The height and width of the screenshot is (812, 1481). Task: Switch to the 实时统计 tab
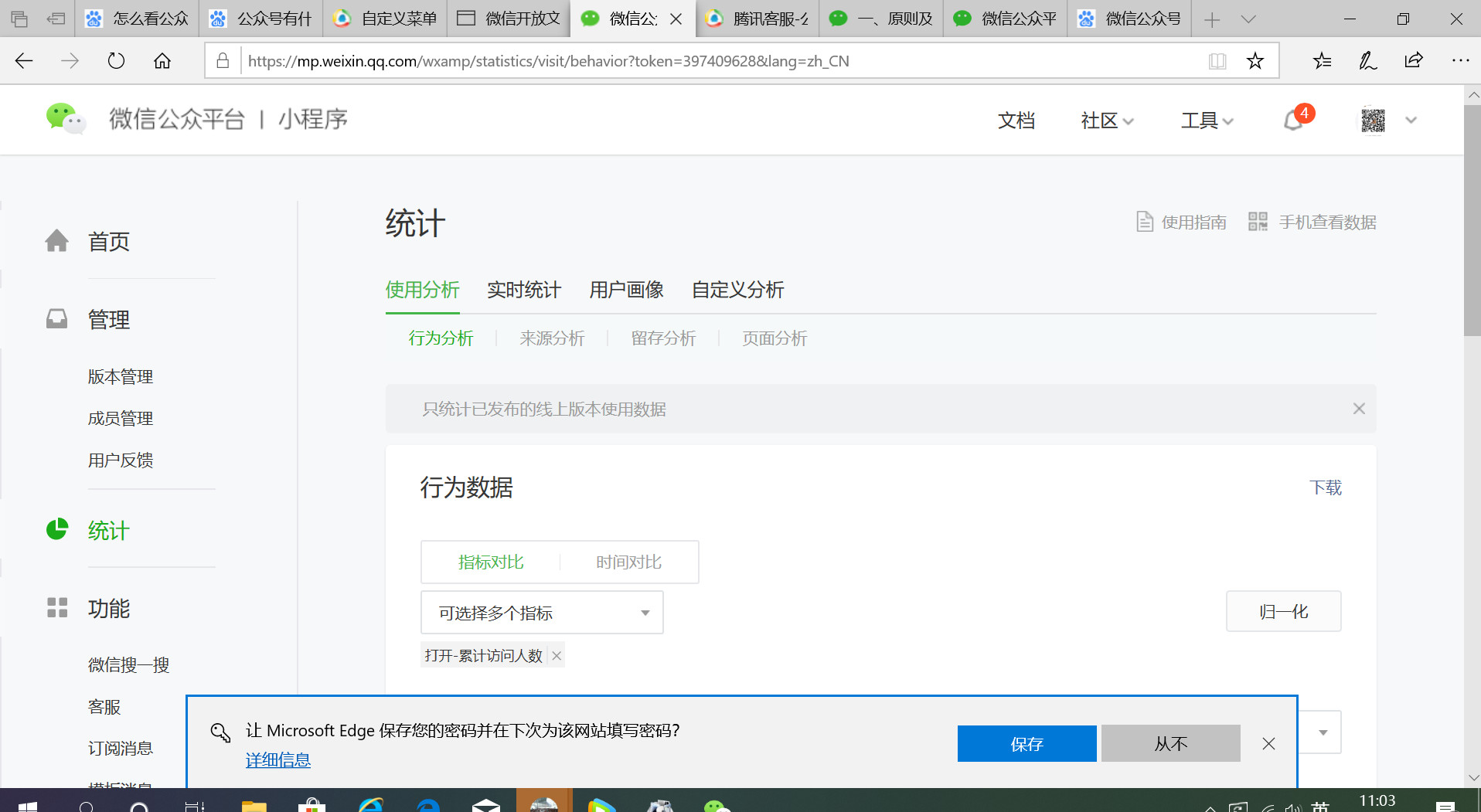tap(523, 290)
